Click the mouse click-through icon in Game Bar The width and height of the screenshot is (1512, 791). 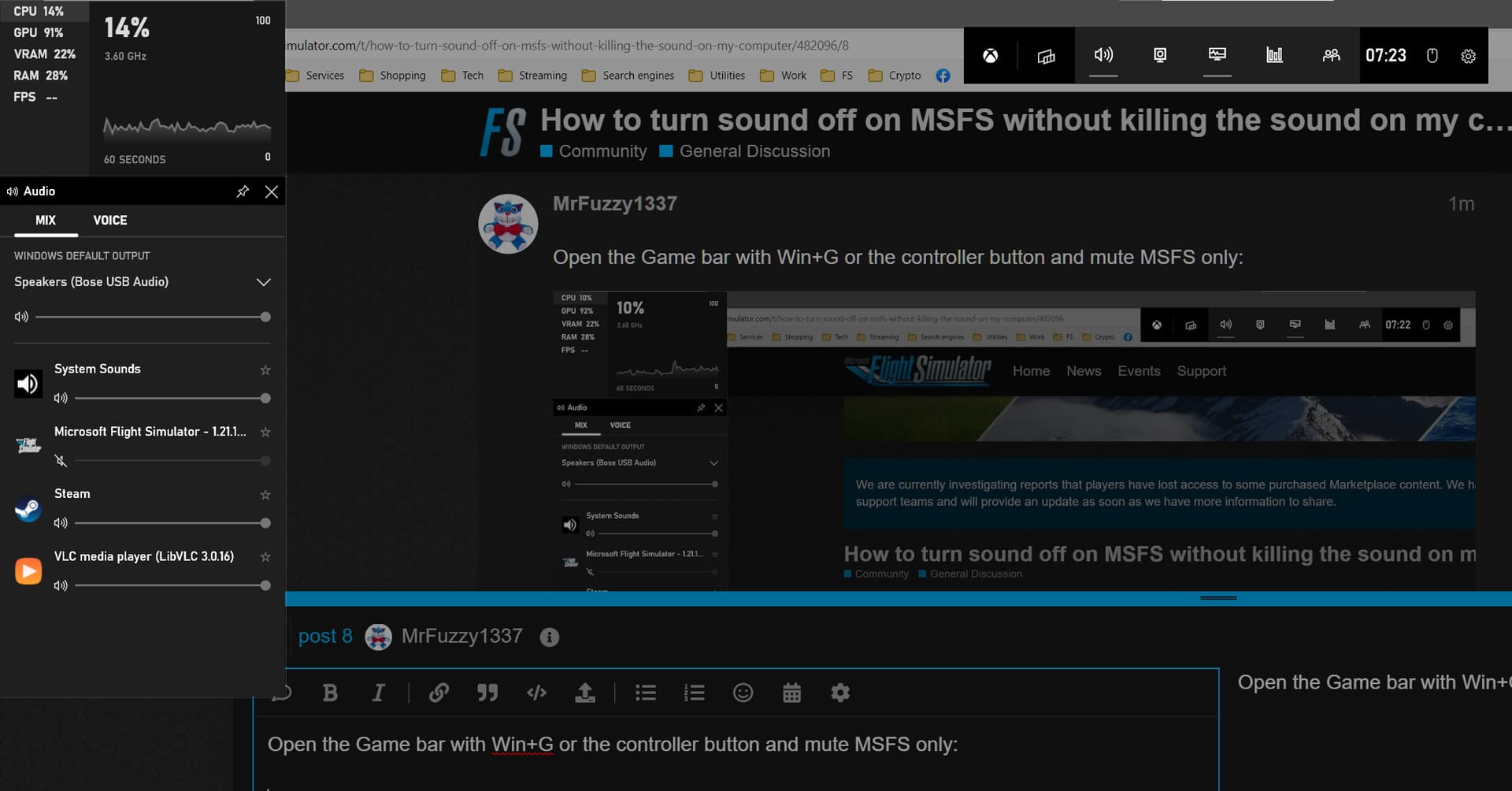click(1432, 56)
